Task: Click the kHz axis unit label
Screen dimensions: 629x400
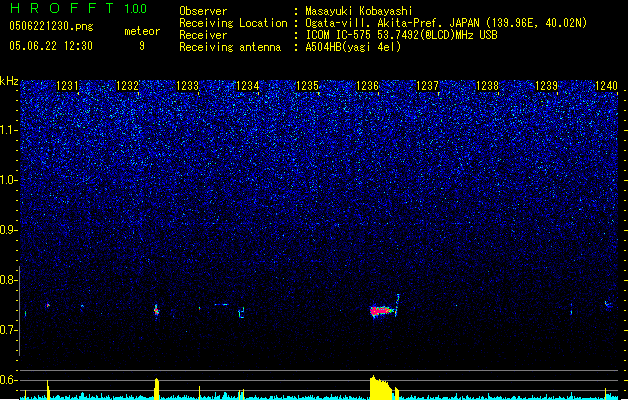Action: click(x=9, y=81)
